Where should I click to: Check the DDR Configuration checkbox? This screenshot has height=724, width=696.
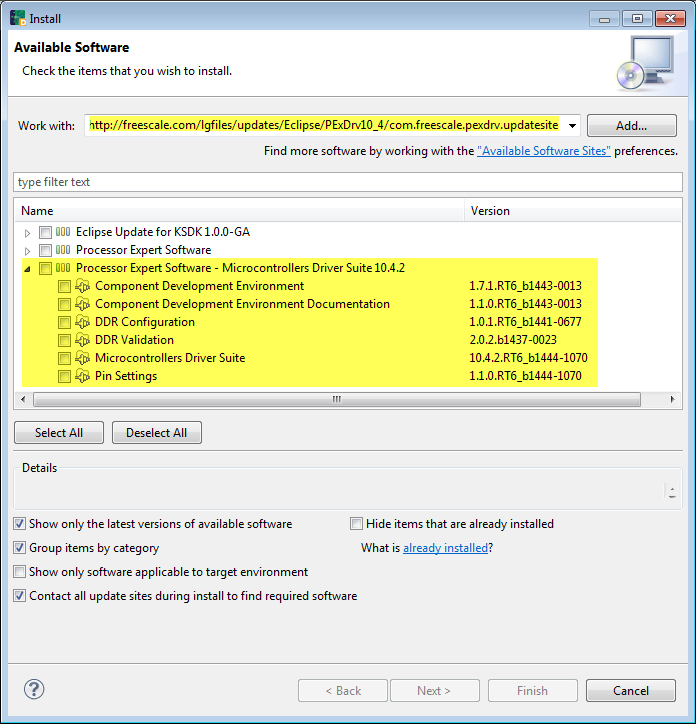point(64,322)
